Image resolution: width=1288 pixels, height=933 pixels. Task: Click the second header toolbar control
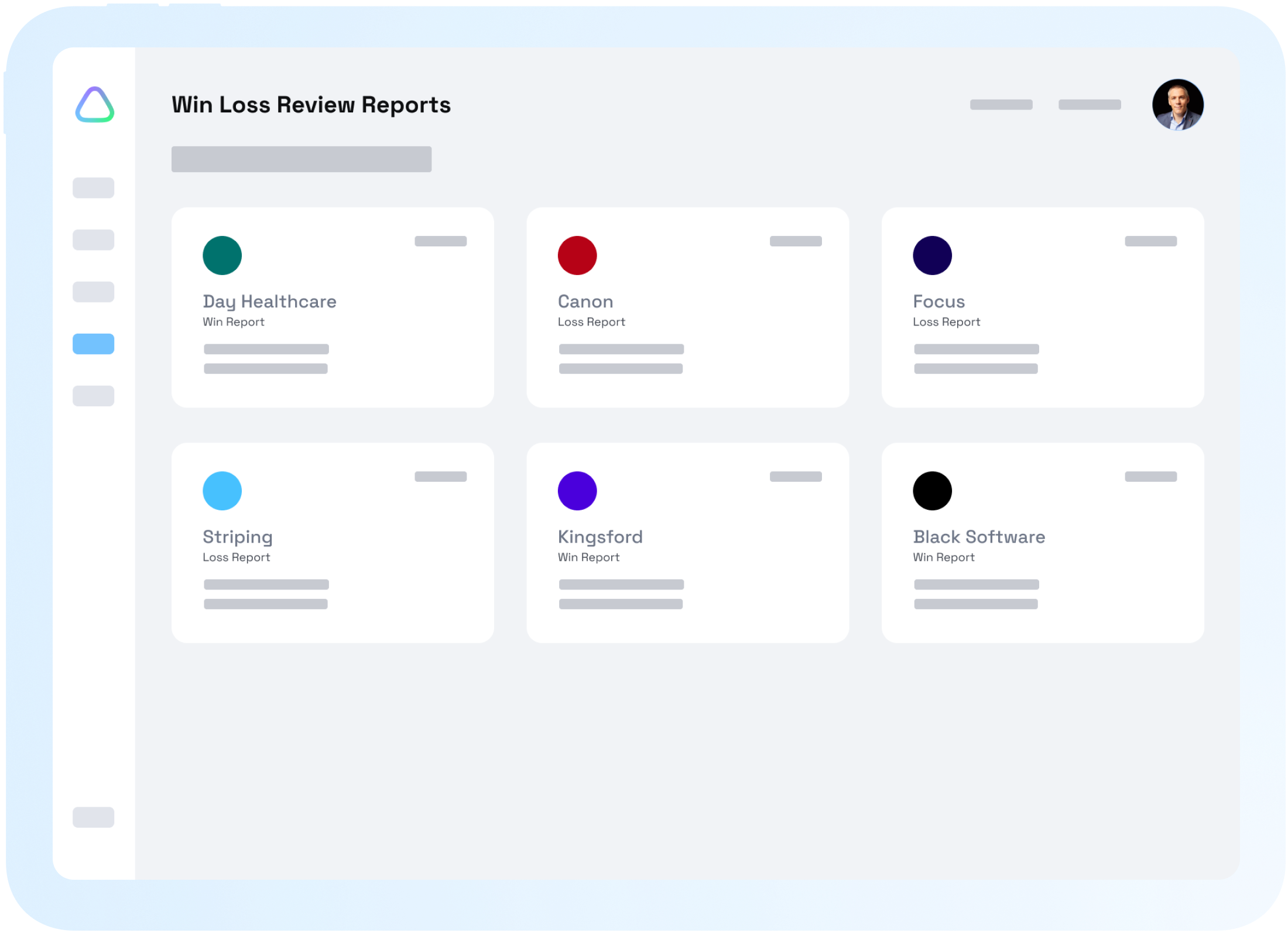(1090, 104)
